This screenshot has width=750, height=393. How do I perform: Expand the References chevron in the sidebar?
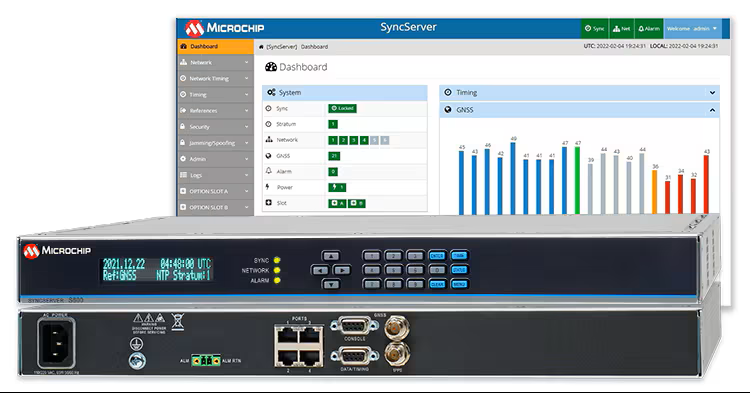[x=246, y=110]
